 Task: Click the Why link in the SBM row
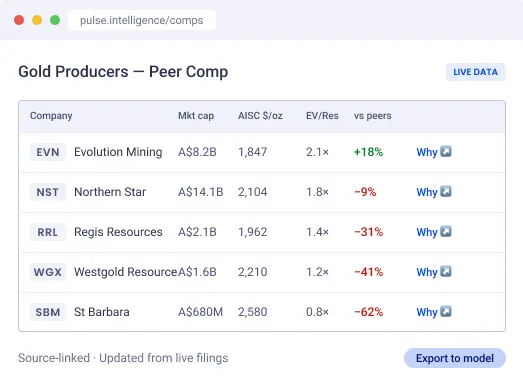pyautogui.click(x=427, y=312)
